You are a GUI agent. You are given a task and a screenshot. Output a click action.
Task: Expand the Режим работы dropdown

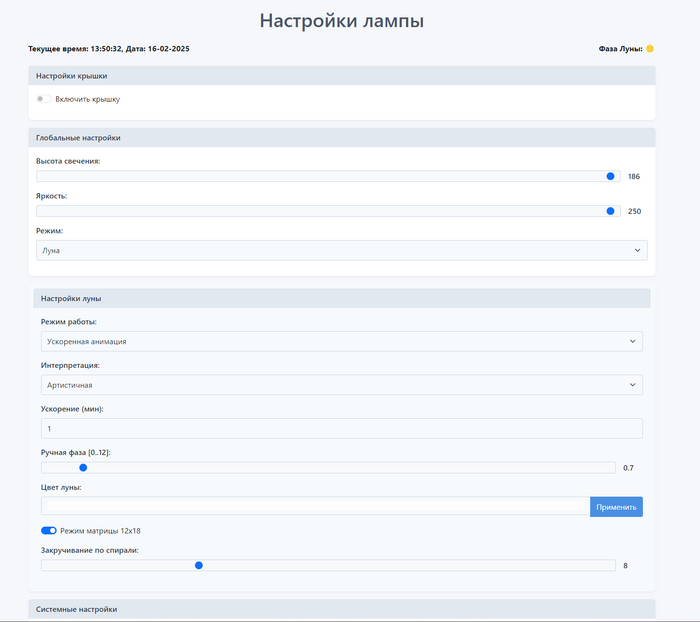coord(341,341)
